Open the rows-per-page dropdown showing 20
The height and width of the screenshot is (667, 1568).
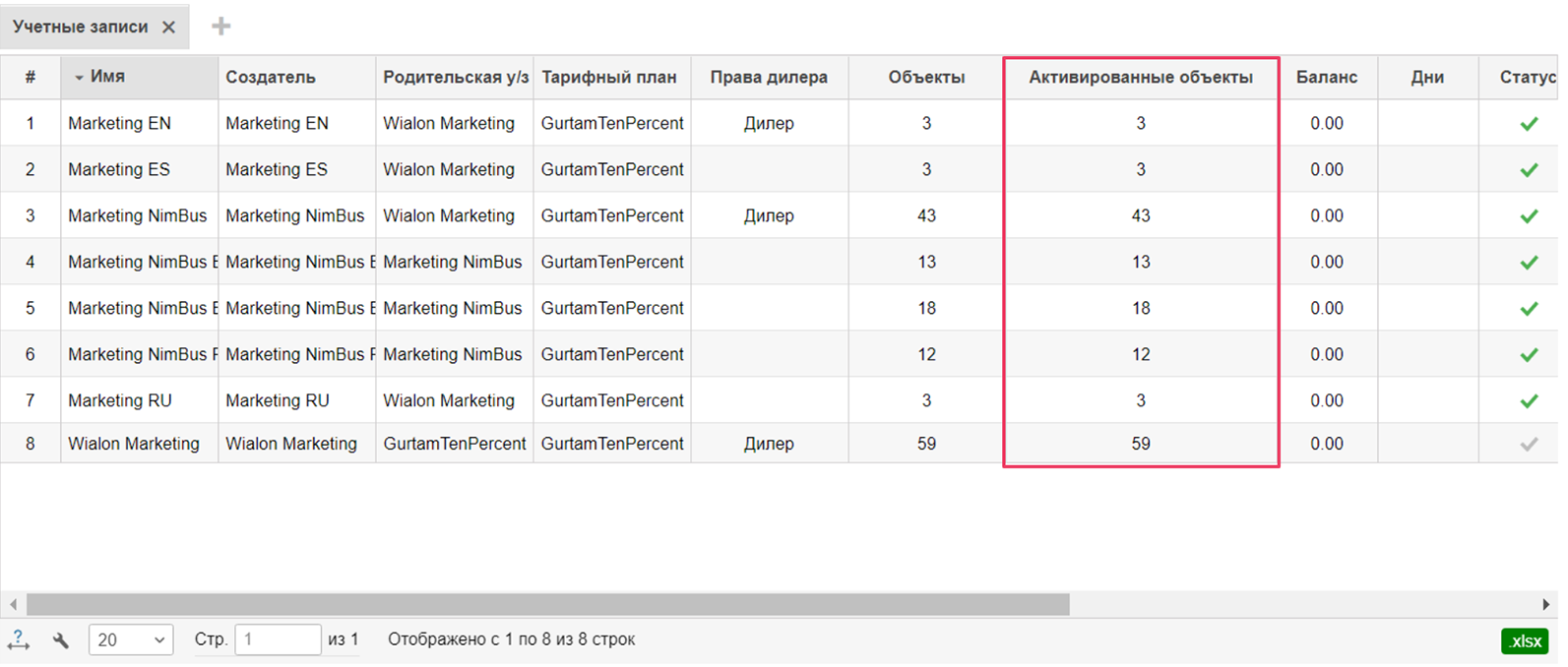tap(131, 640)
